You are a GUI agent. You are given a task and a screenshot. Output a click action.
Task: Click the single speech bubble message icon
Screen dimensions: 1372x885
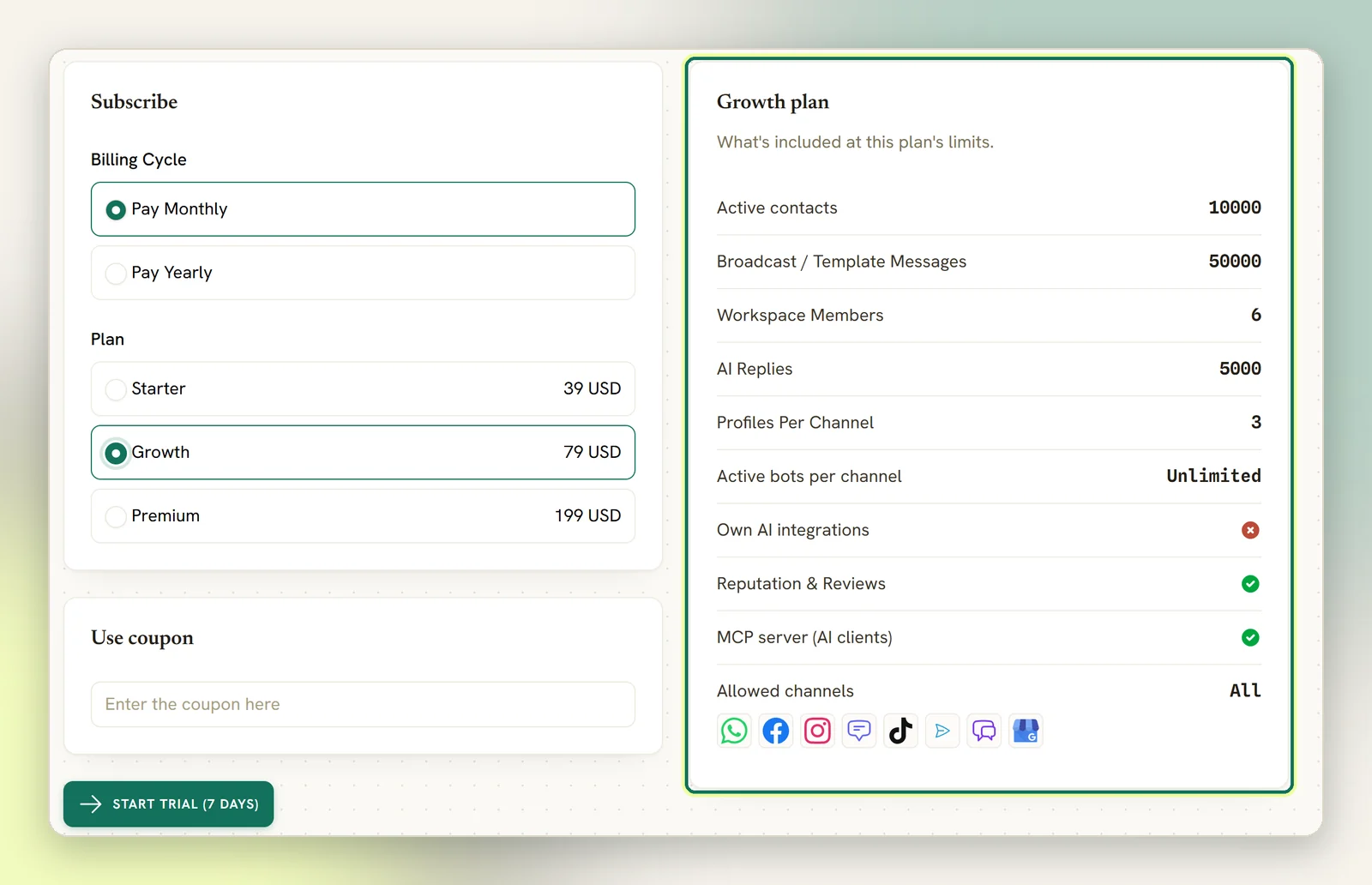coord(859,731)
